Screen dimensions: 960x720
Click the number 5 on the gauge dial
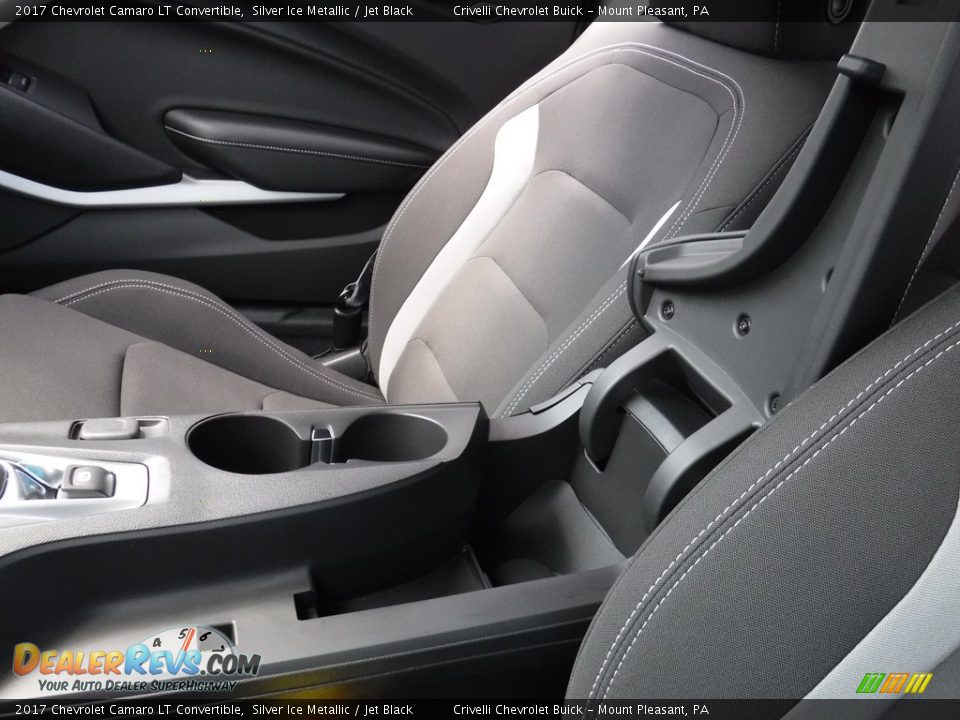(x=183, y=633)
